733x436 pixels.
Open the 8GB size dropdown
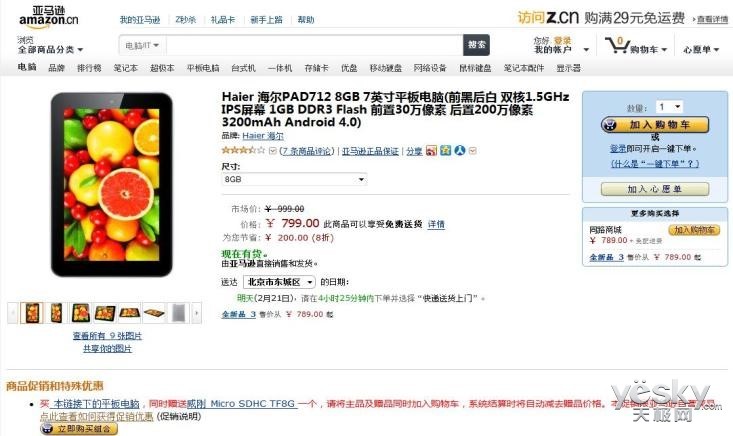tap(294, 179)
